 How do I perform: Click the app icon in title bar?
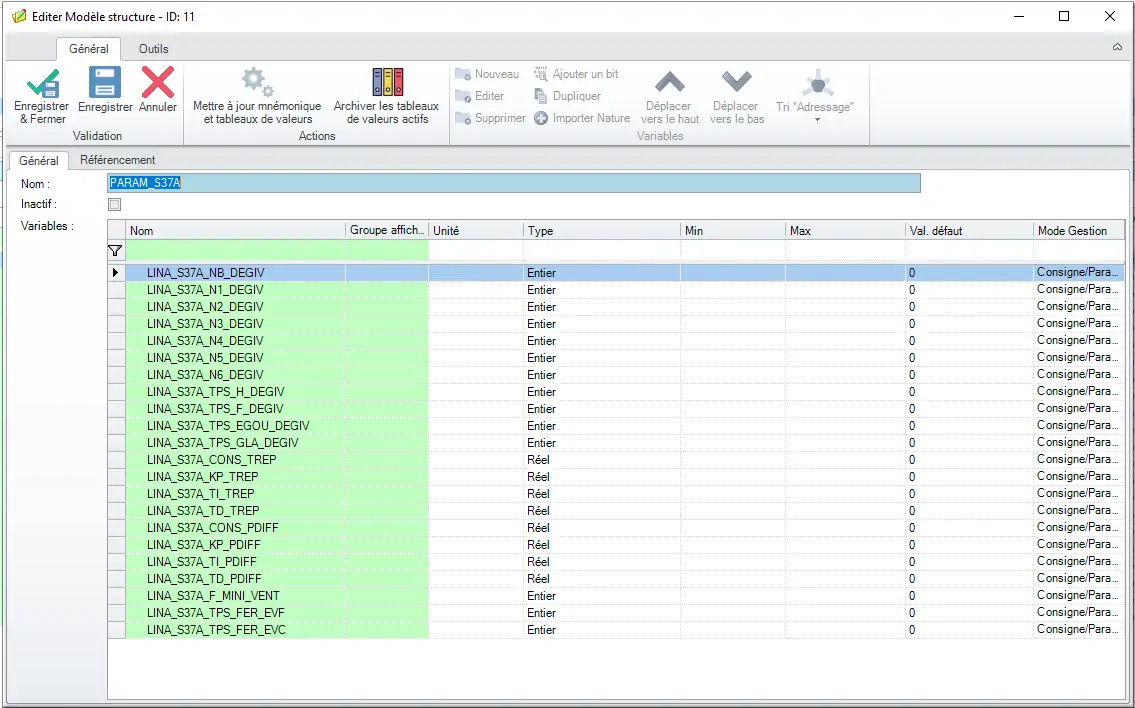point(19,16)
